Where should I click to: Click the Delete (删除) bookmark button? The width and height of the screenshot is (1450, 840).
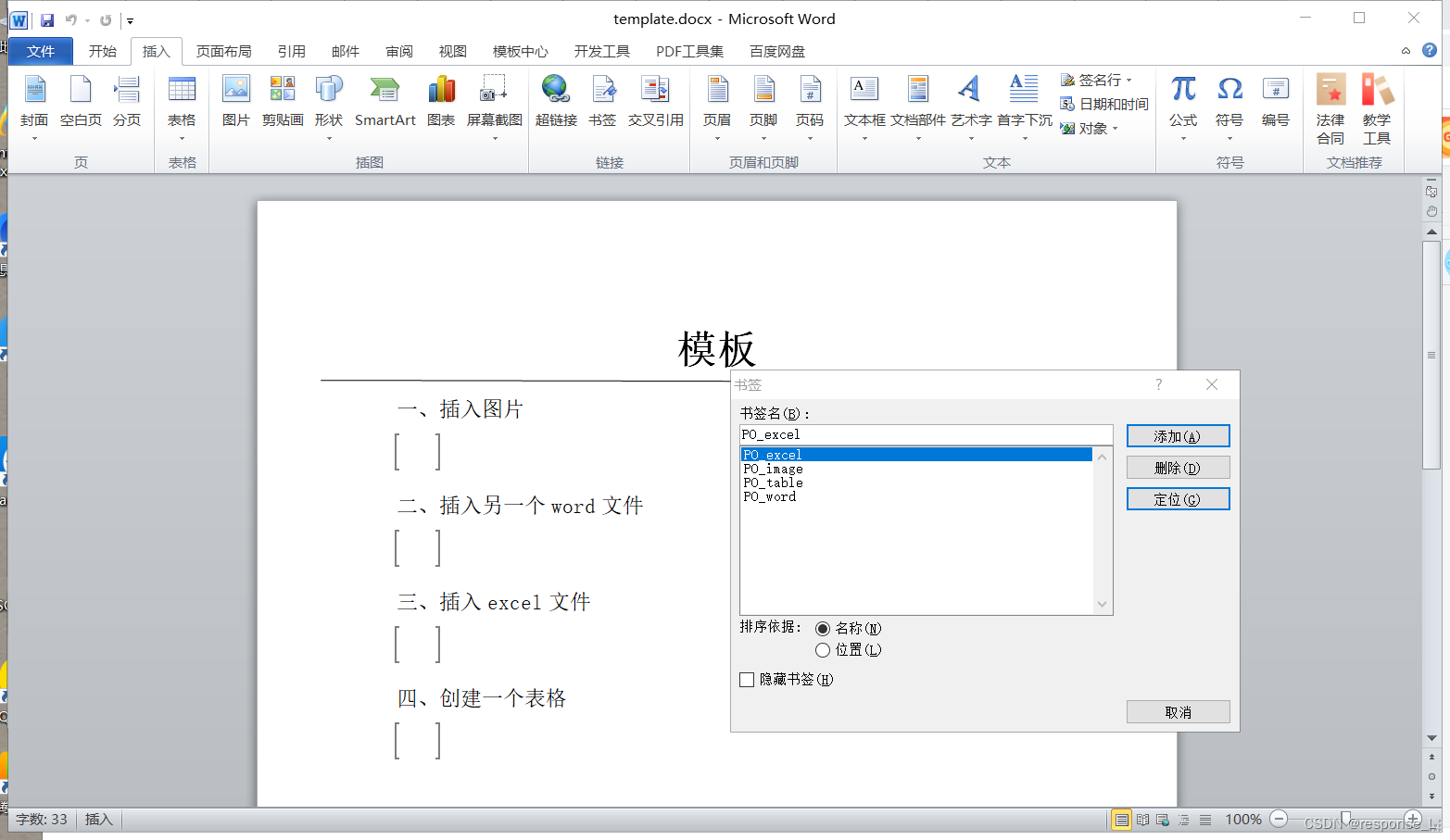click(x=1178, y=468)
